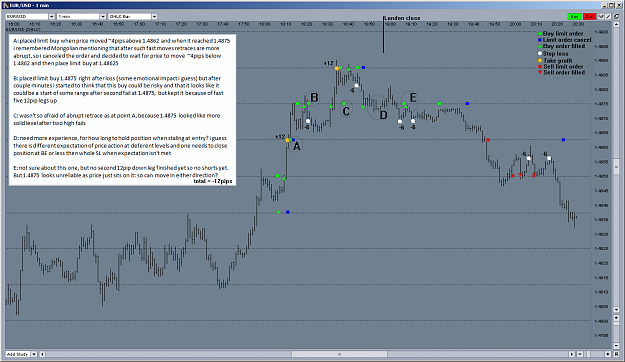Click the minus zoom-out button at bottom right
This screenshot has width=625, height=362.
tap(580, 354)
